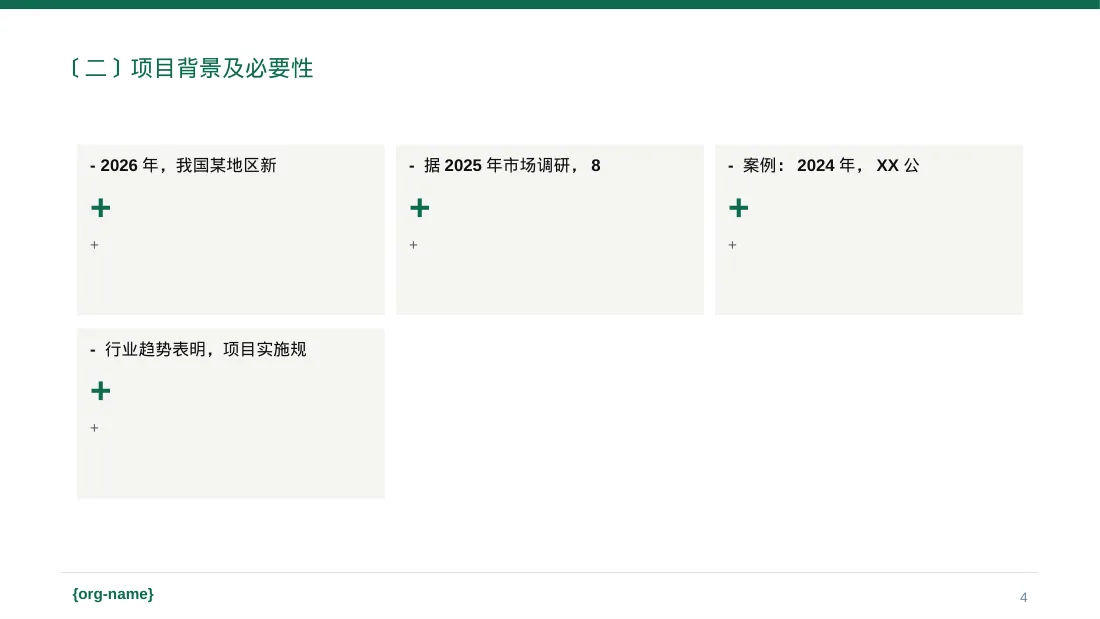Select the text '- 据 2025 年市场调研， 8'

pyautogui.click(x=504, y=166)
